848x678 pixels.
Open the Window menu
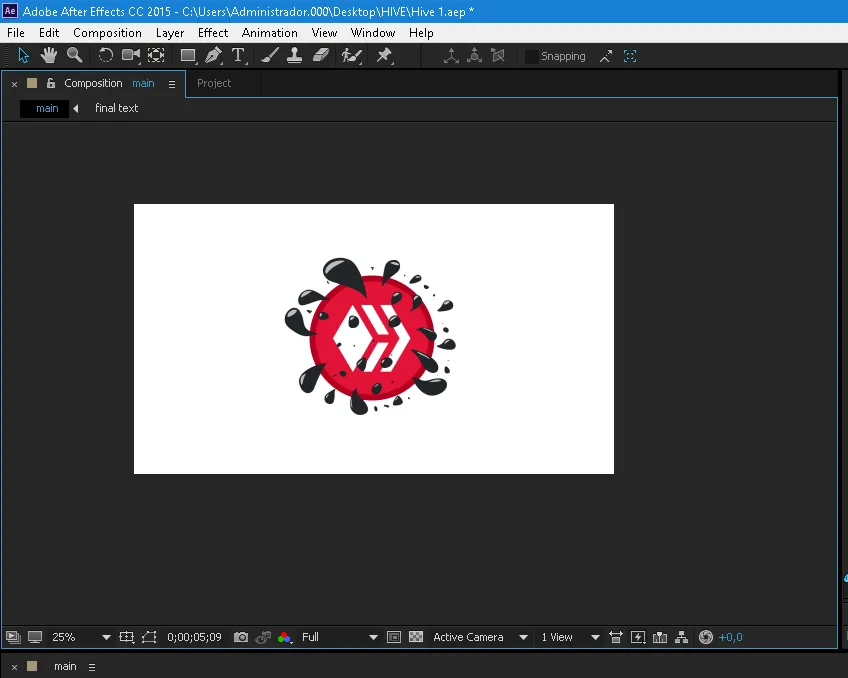(373, 33)
